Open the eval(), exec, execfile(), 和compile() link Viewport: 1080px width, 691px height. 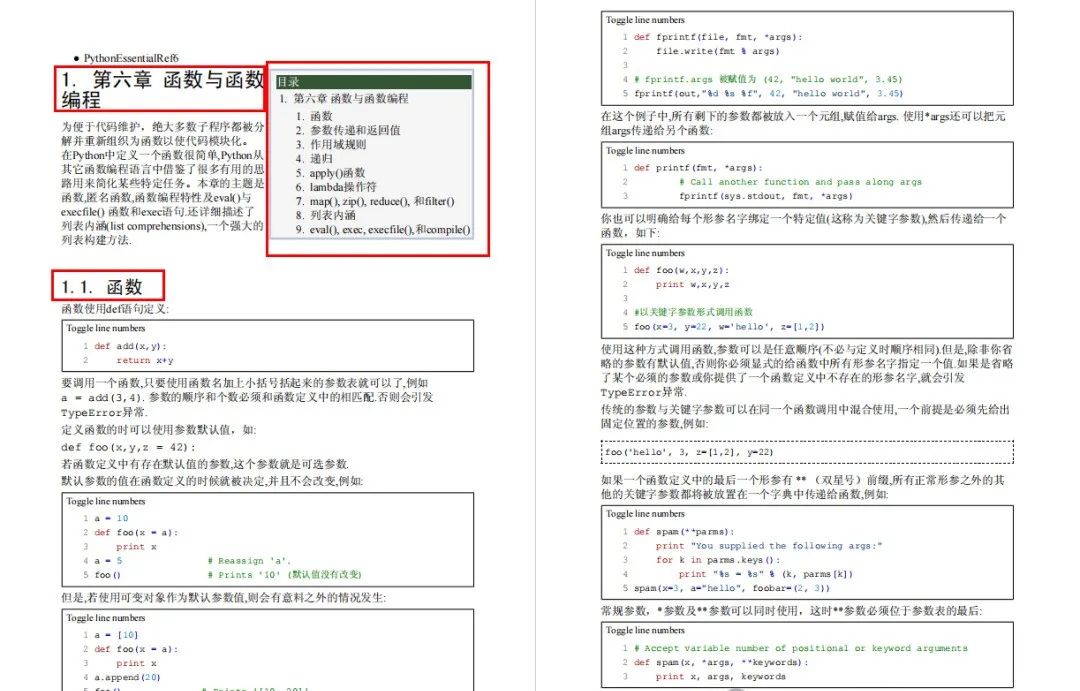pos(390,229)
